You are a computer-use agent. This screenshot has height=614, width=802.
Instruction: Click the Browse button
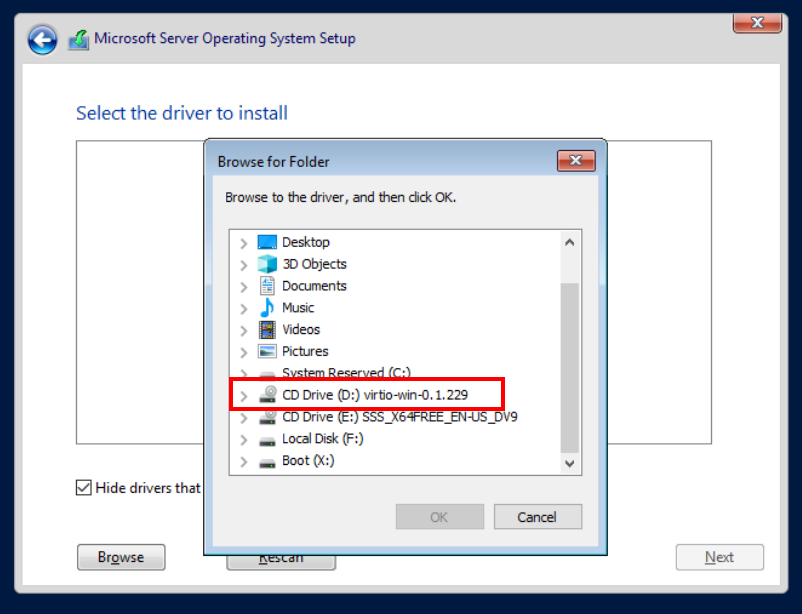pos(121,557)
